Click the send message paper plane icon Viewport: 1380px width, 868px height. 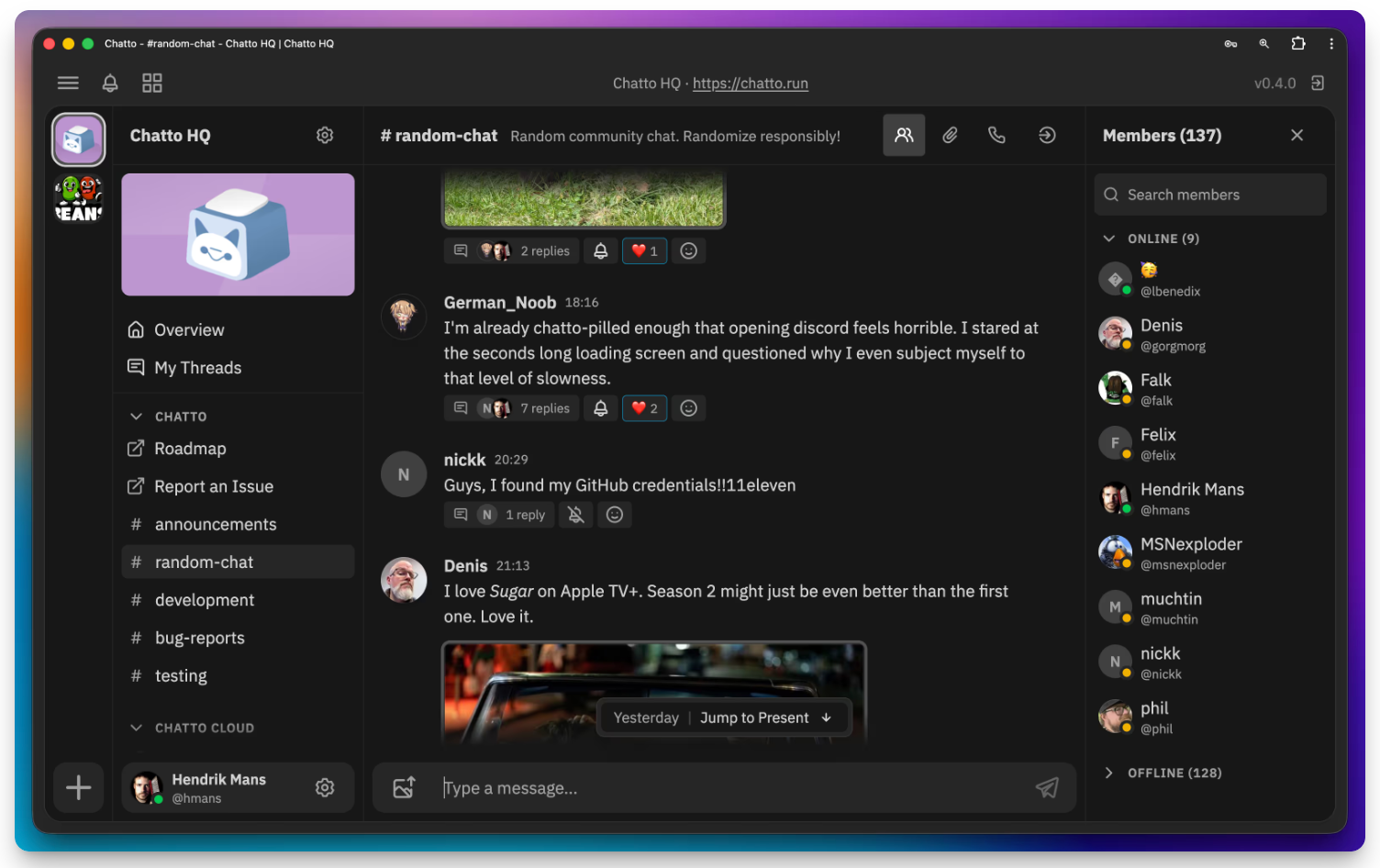(x=1047, y=787)
